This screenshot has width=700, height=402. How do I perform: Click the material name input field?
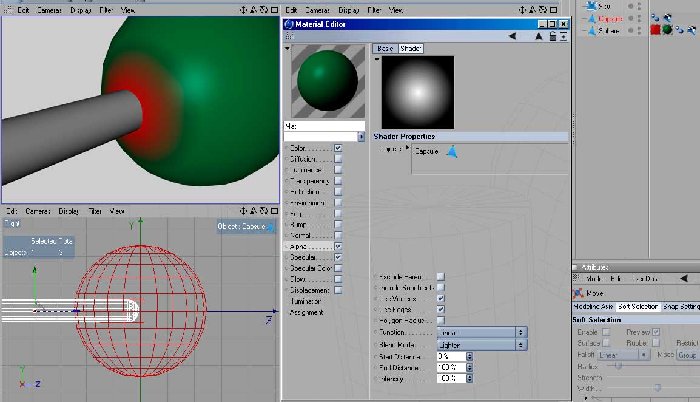pyautogui.click(x=325, y=126)
